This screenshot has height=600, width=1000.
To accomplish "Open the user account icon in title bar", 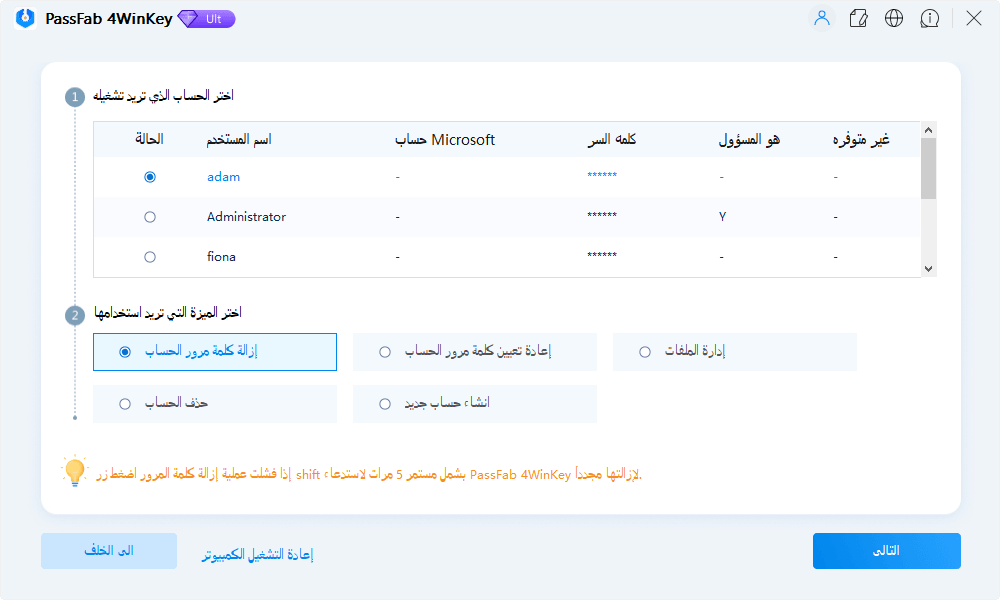I will pos(821,18).
